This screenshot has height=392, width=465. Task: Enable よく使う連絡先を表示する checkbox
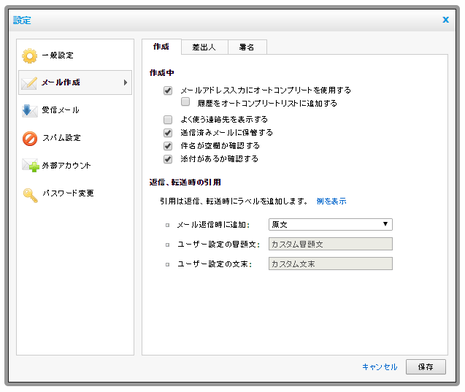pos(168,119)
